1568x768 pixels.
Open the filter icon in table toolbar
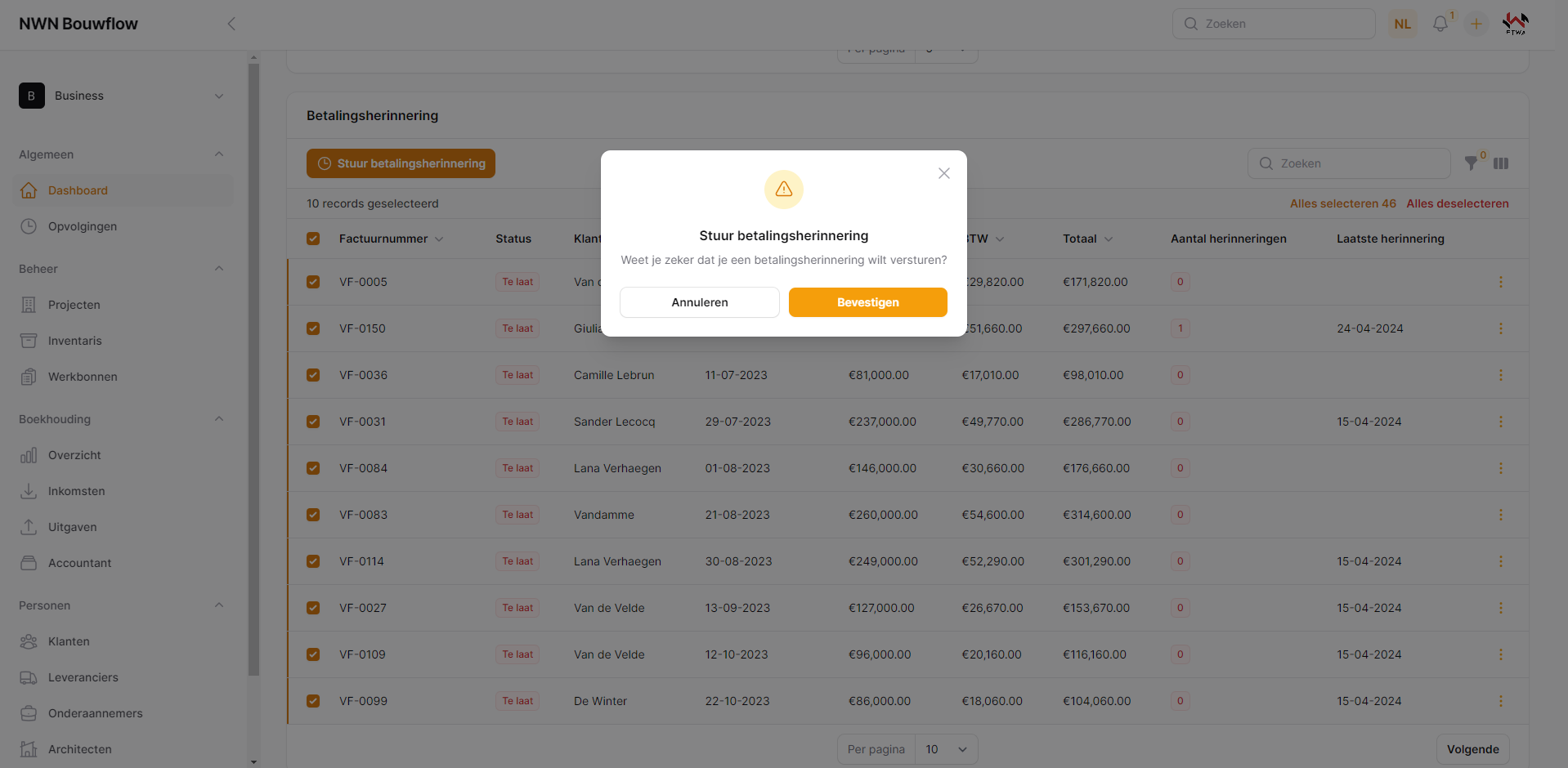(1471, 163)
